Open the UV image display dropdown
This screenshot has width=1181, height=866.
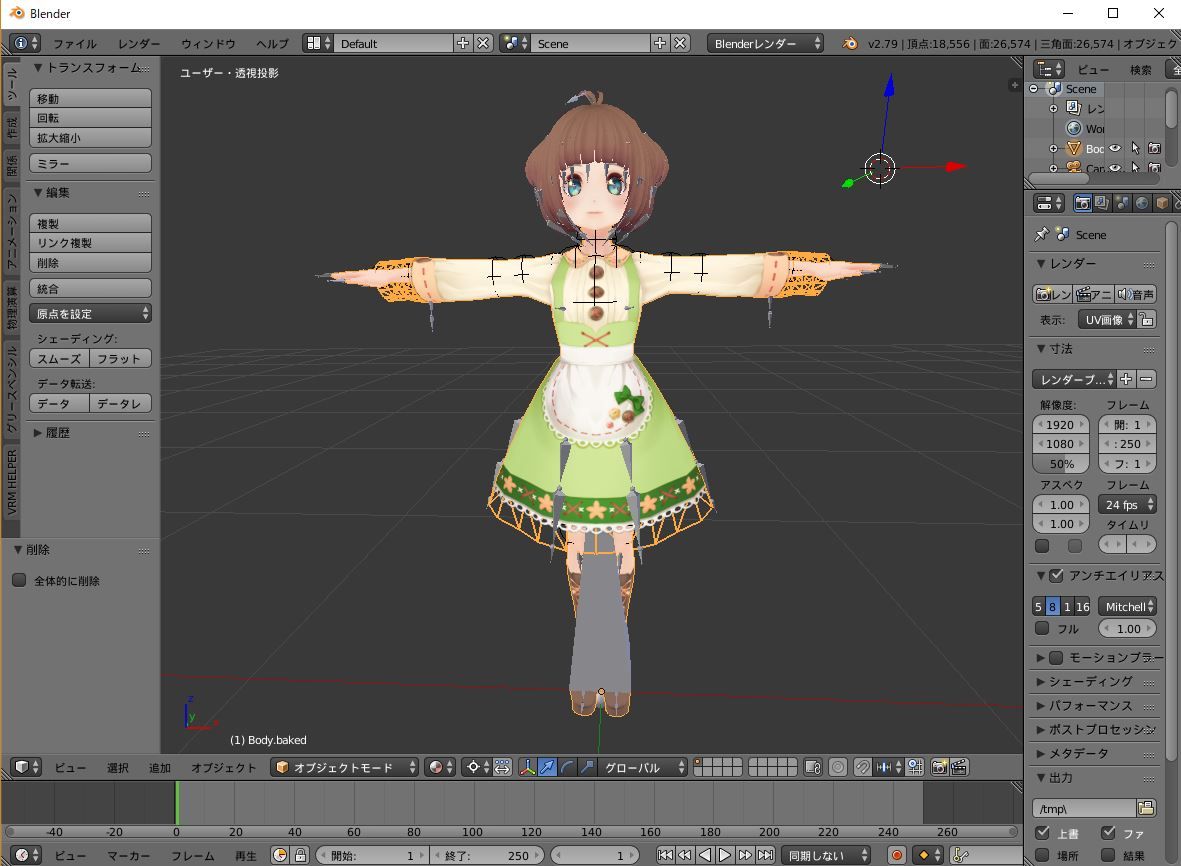(x=1106, y=319)
